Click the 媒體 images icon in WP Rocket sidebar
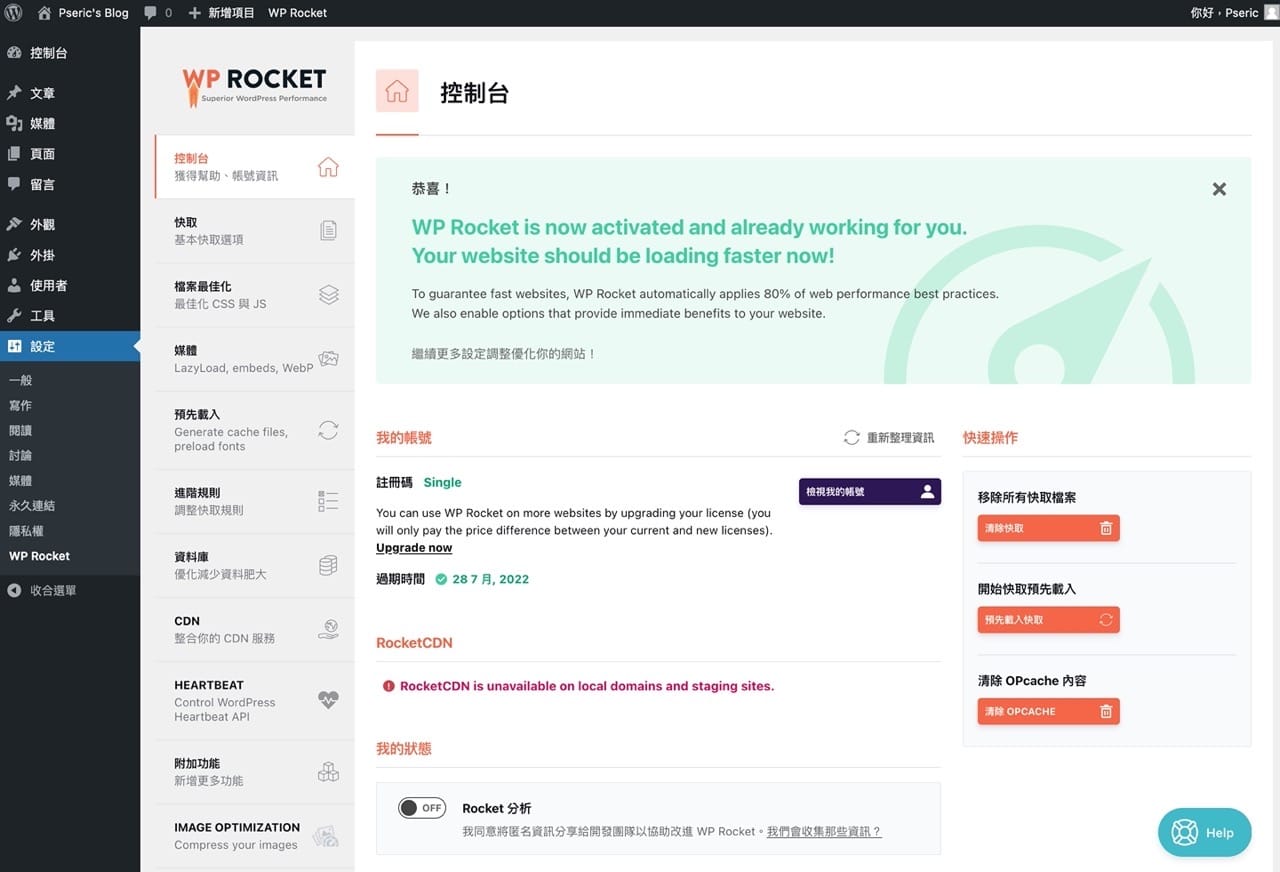This screenshot has height=872, width=1280. [328, 359]
